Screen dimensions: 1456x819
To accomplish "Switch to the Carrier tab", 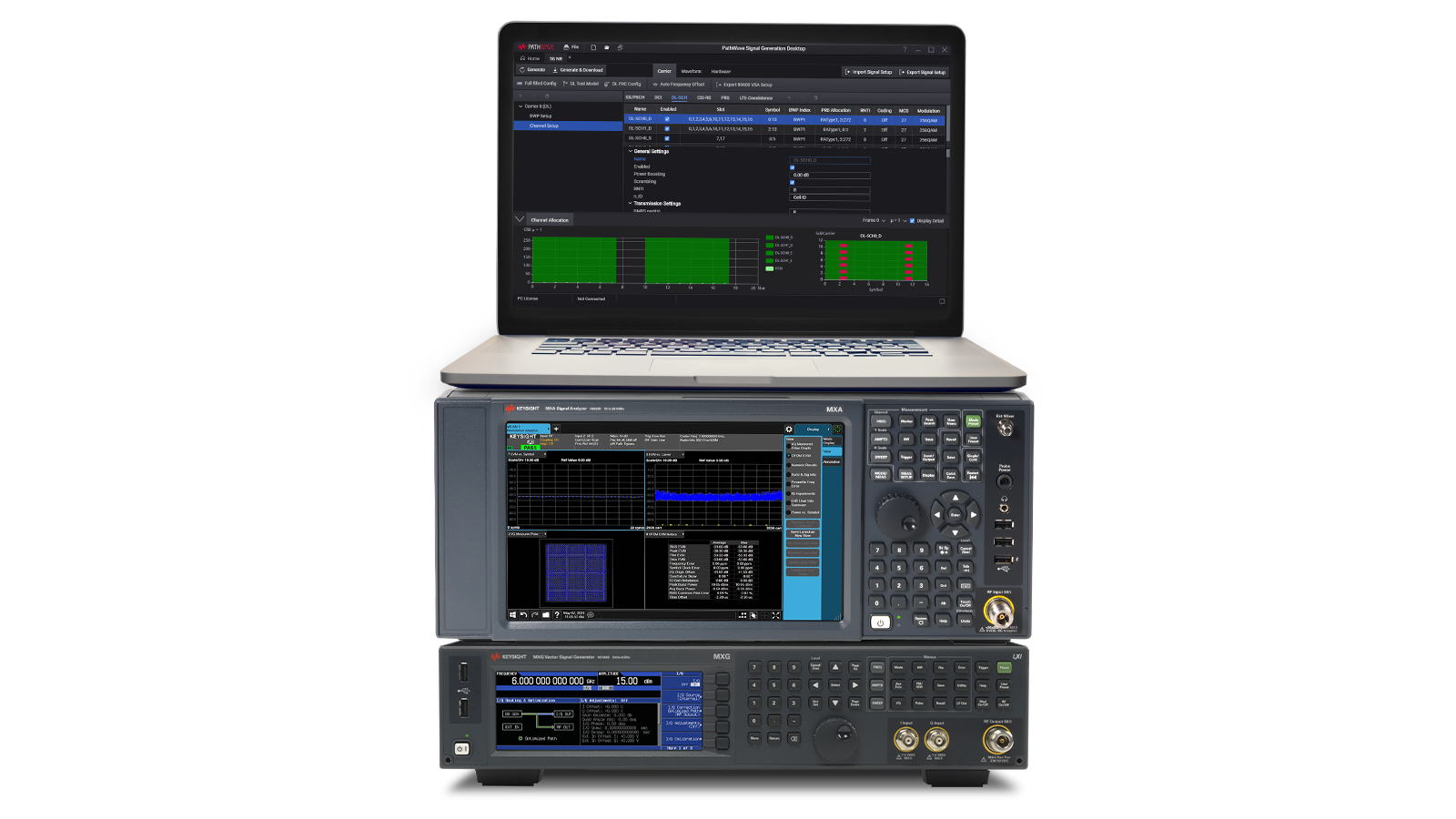I will (x=664, y=71).
